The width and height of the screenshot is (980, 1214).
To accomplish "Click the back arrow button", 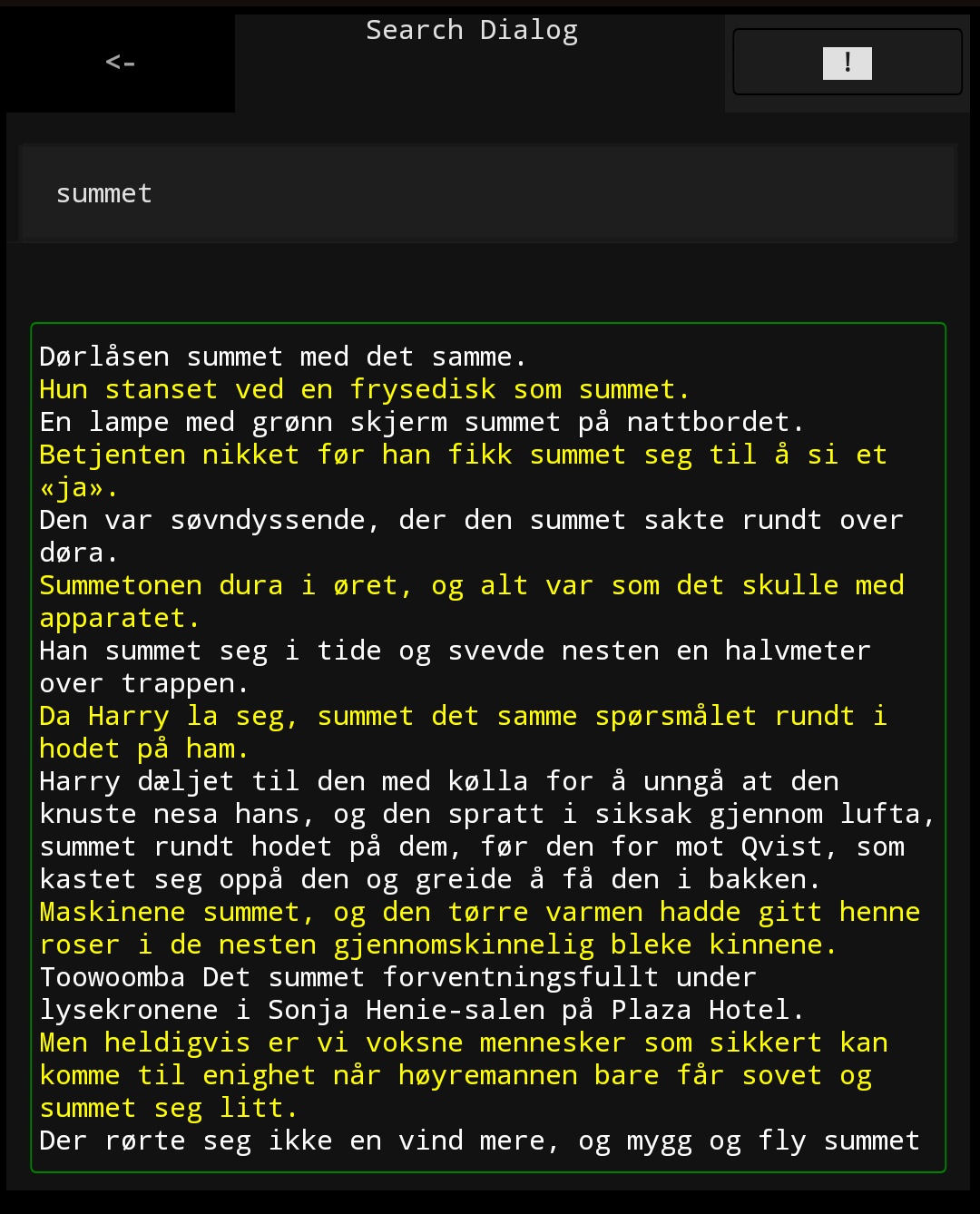I will pos(120,62).
